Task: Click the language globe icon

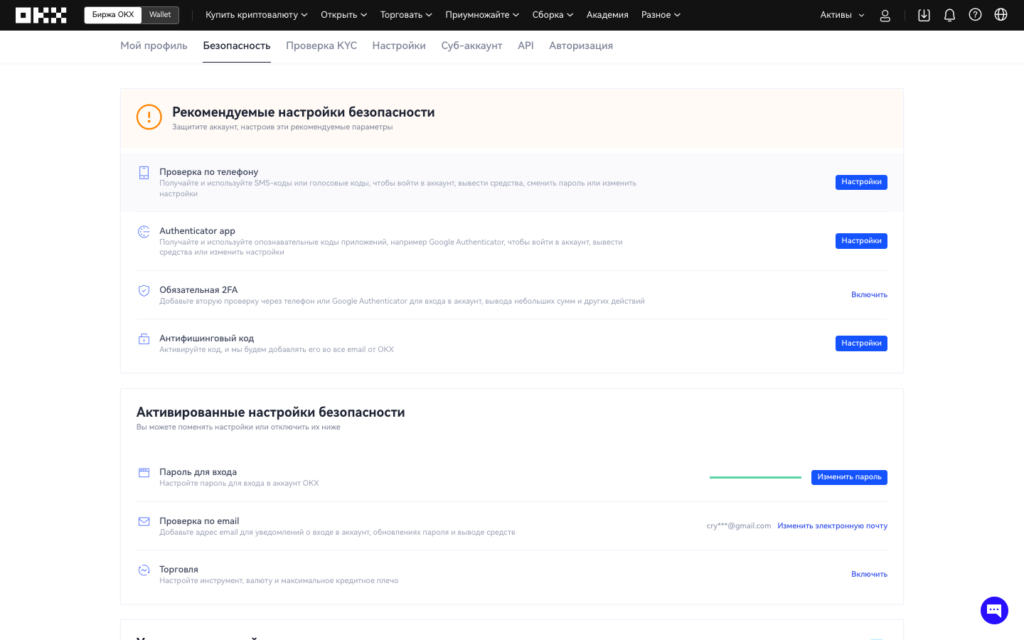Action: pos(1001,15)
